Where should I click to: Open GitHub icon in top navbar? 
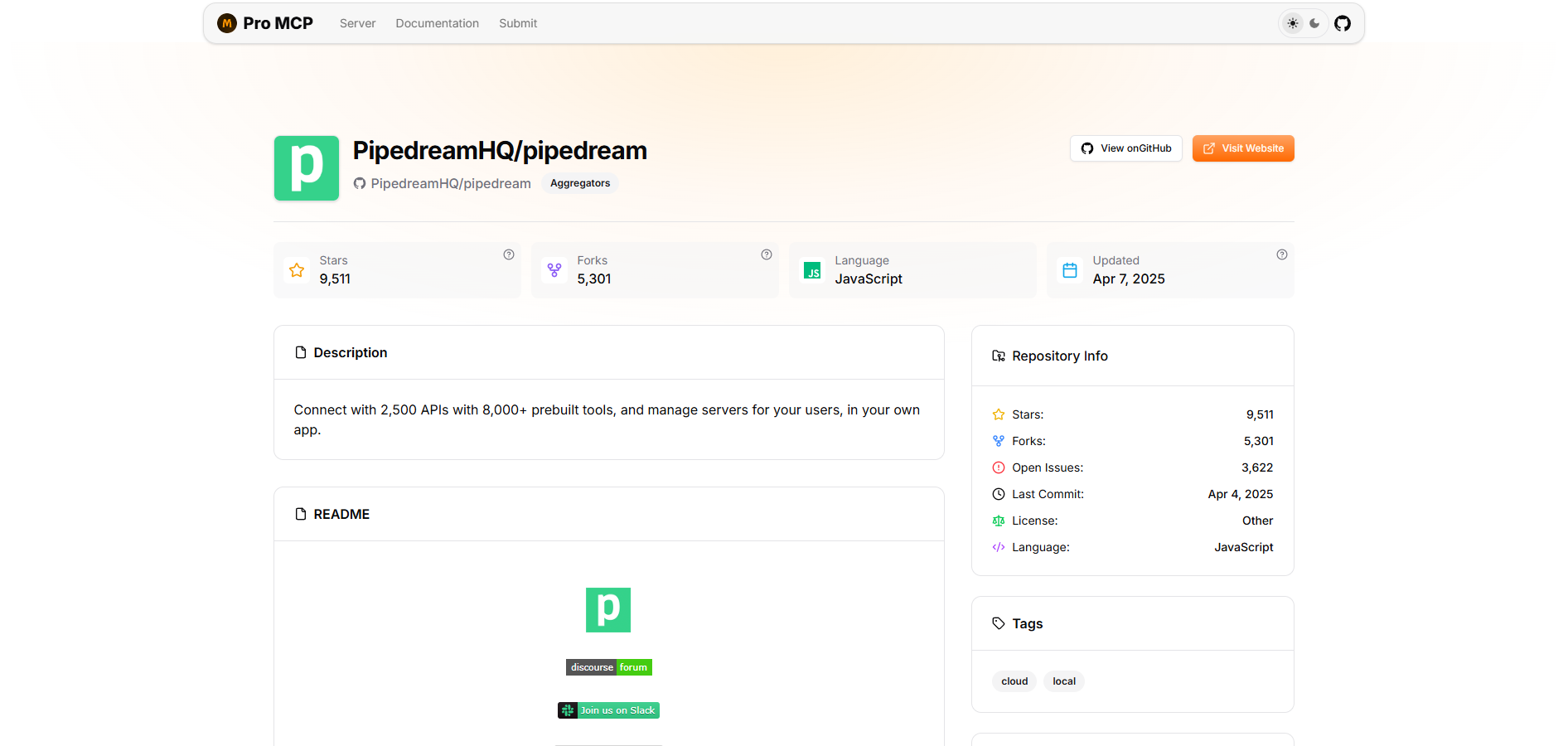(x=1343, y=23)
